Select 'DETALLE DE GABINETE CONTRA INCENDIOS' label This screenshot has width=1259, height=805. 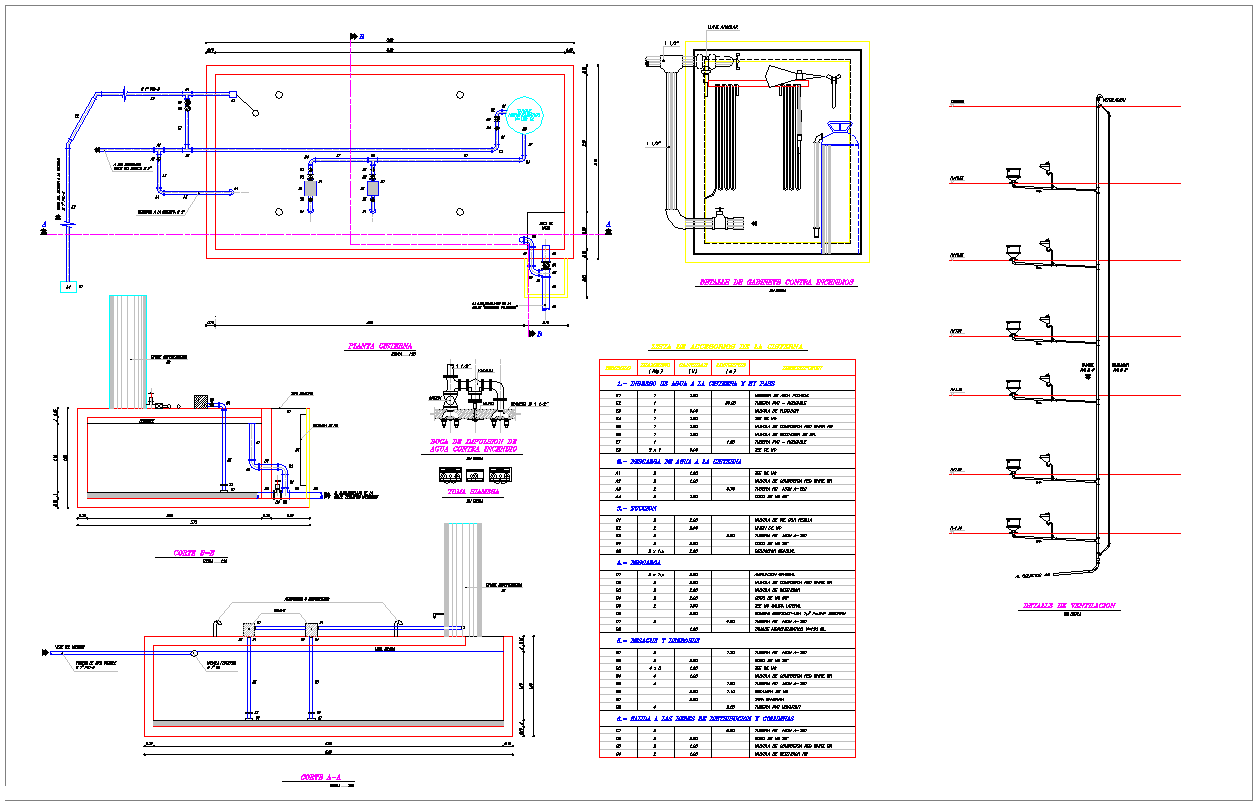pos(773,283)
